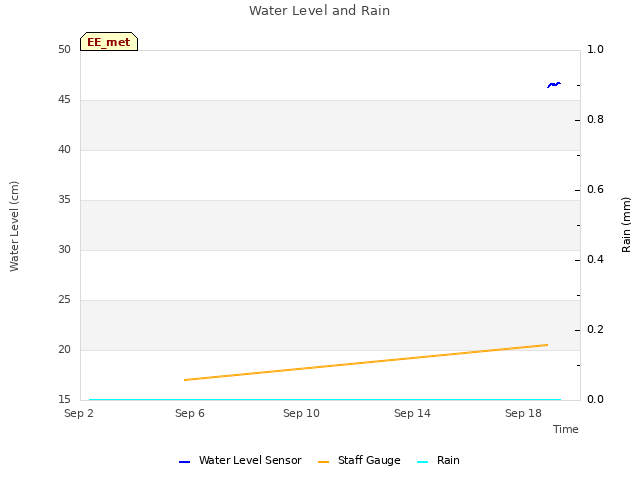640x480 pixels.
Task: Click the Rain (mm) axis title
Action: click(626, 225)
